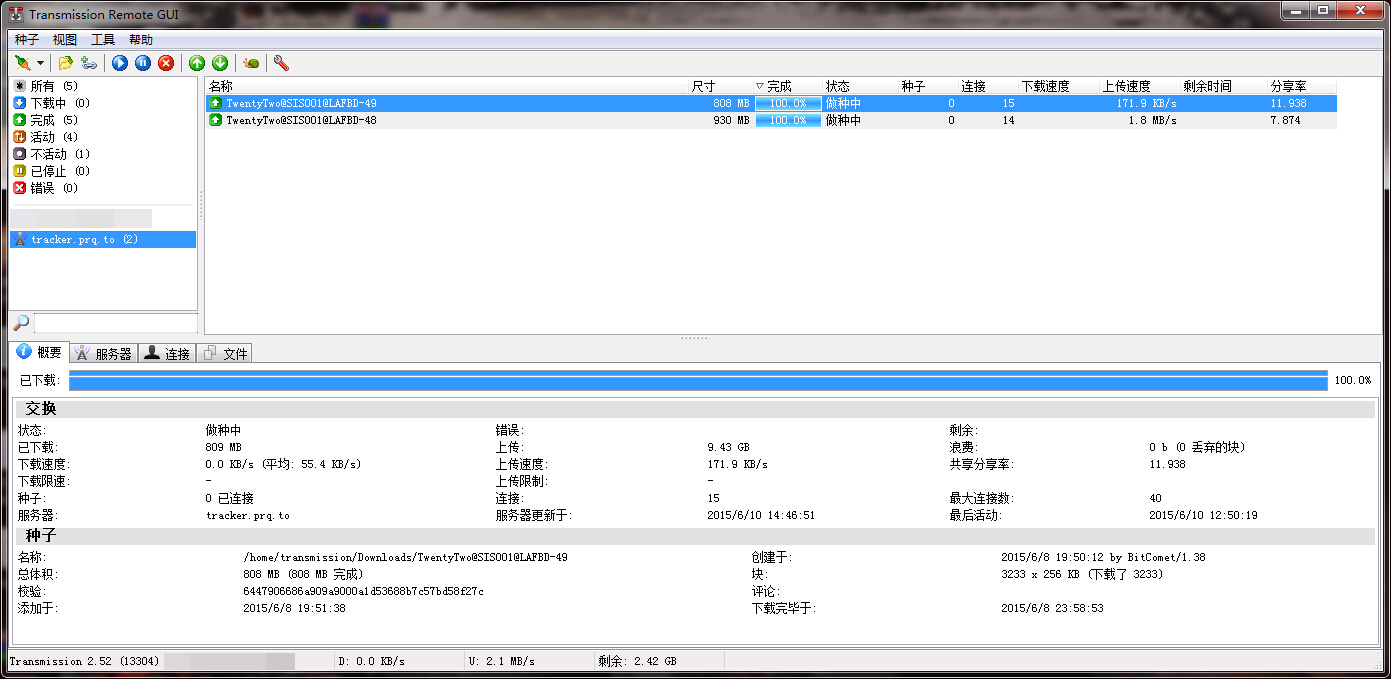The width and height of the screenshot is (1391, 679).
Task: Open settings with the wrench icon
Action: pyautogui.click(x=281, y=63)
